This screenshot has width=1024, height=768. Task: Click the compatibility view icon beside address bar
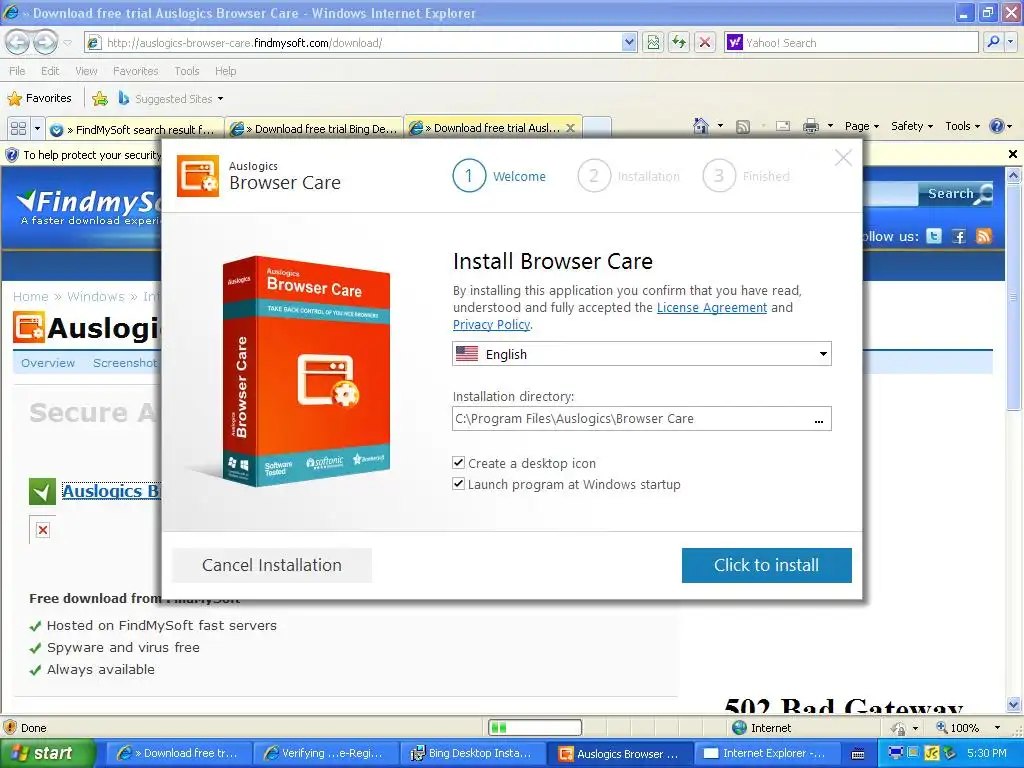[653, 42]
